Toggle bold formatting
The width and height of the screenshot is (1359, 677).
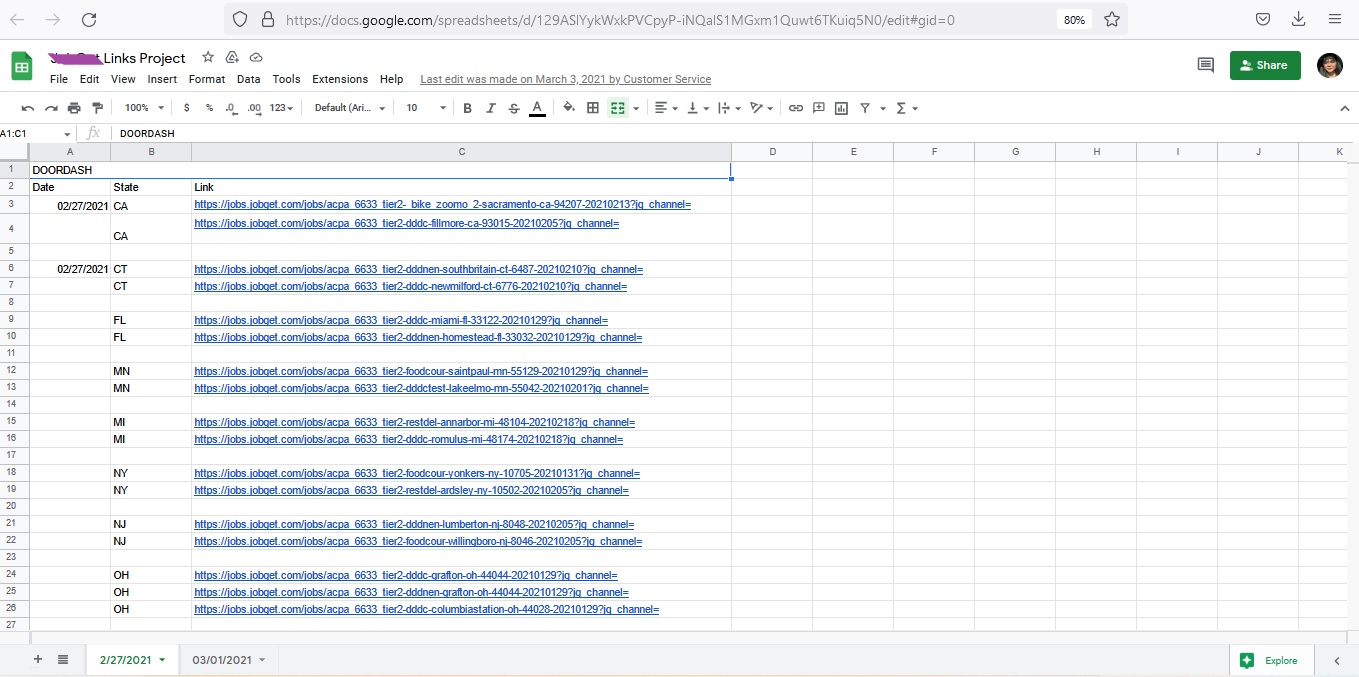click(467, 108)
